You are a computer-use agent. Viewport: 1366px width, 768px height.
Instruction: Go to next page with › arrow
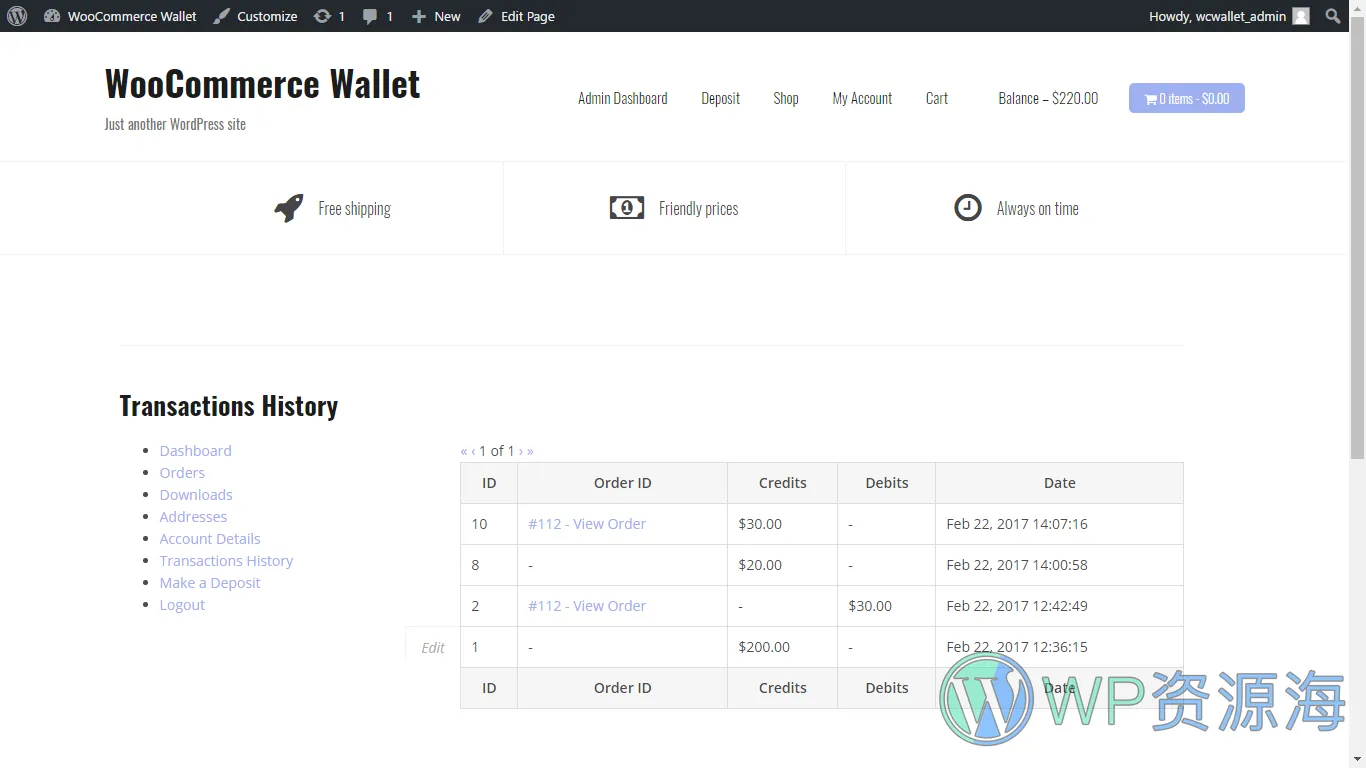pyautogui.click(x=521, y=451)
